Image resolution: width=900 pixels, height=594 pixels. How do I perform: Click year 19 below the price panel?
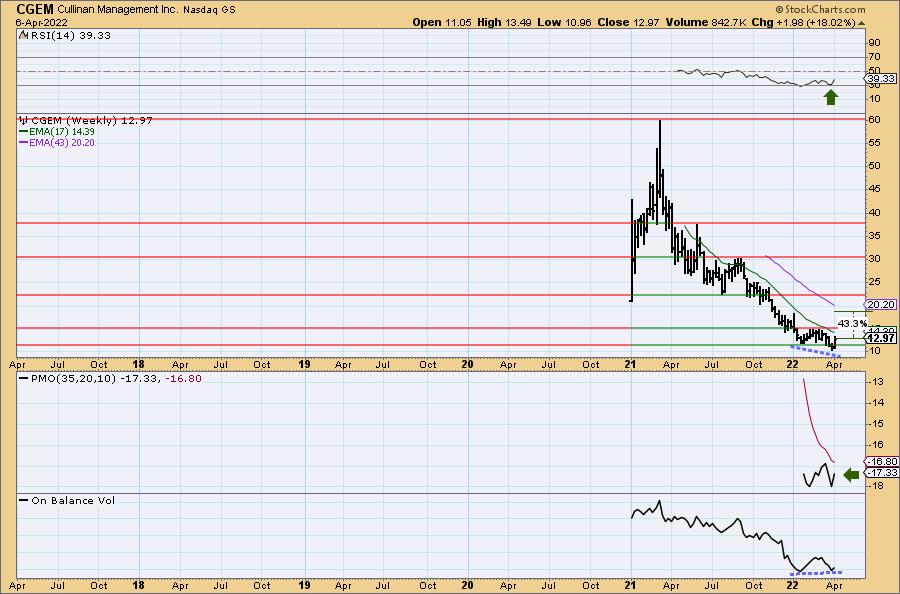coord(304,364)
